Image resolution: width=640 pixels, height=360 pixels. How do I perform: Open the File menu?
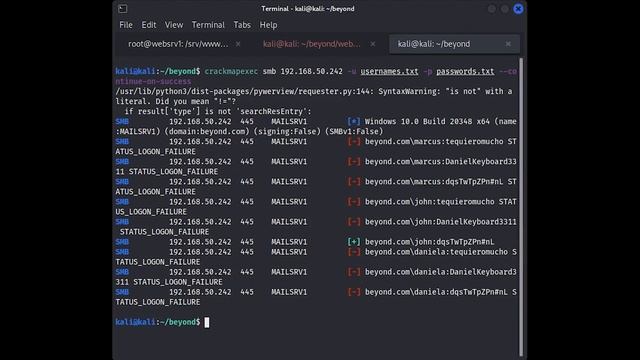click(x=126, y=25)
